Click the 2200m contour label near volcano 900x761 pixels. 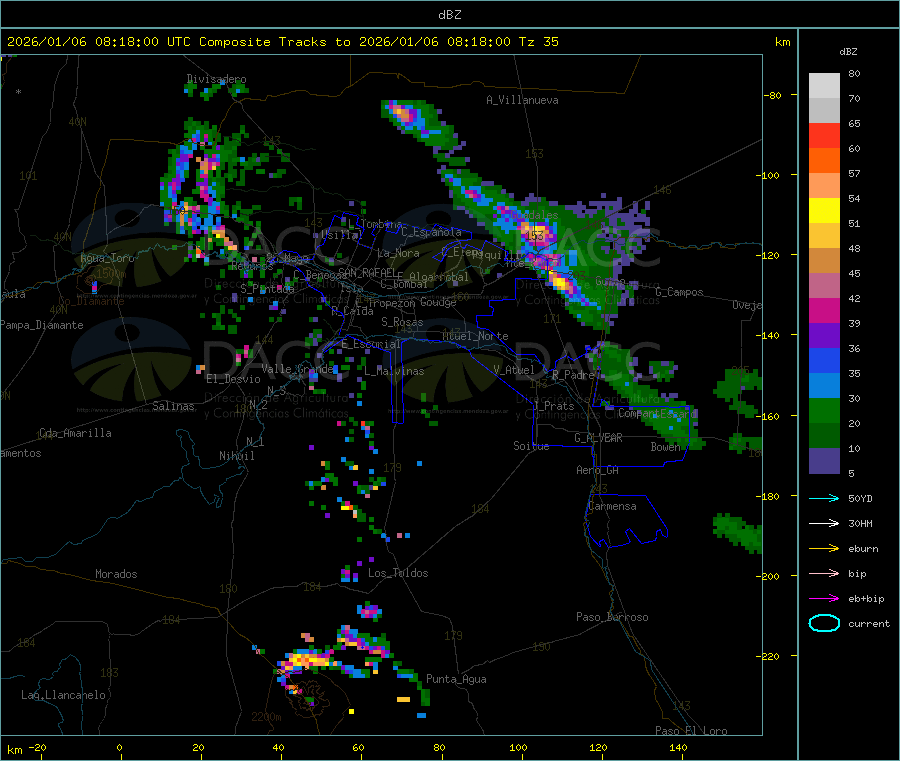coord(266,717)
